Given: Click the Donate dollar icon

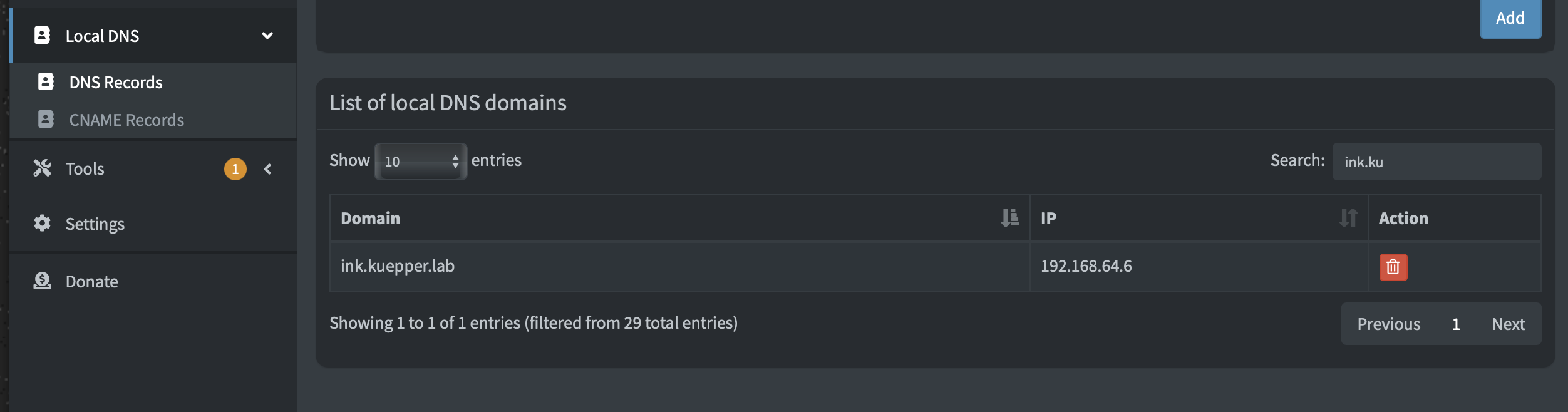Looking at the screenshot, I should point(41,281).
